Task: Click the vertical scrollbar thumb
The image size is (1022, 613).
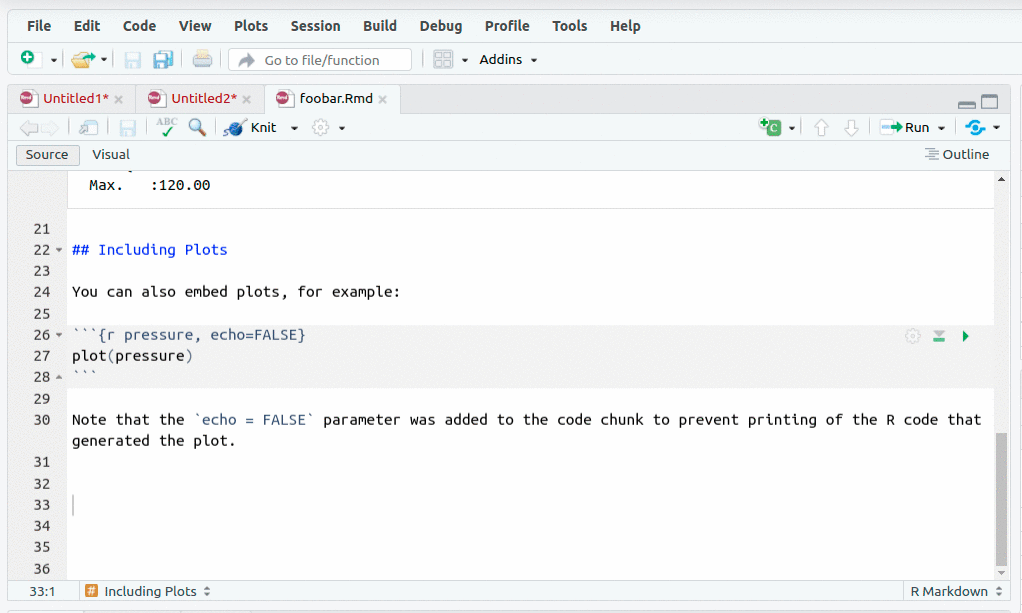Action: click(1001, 500)
